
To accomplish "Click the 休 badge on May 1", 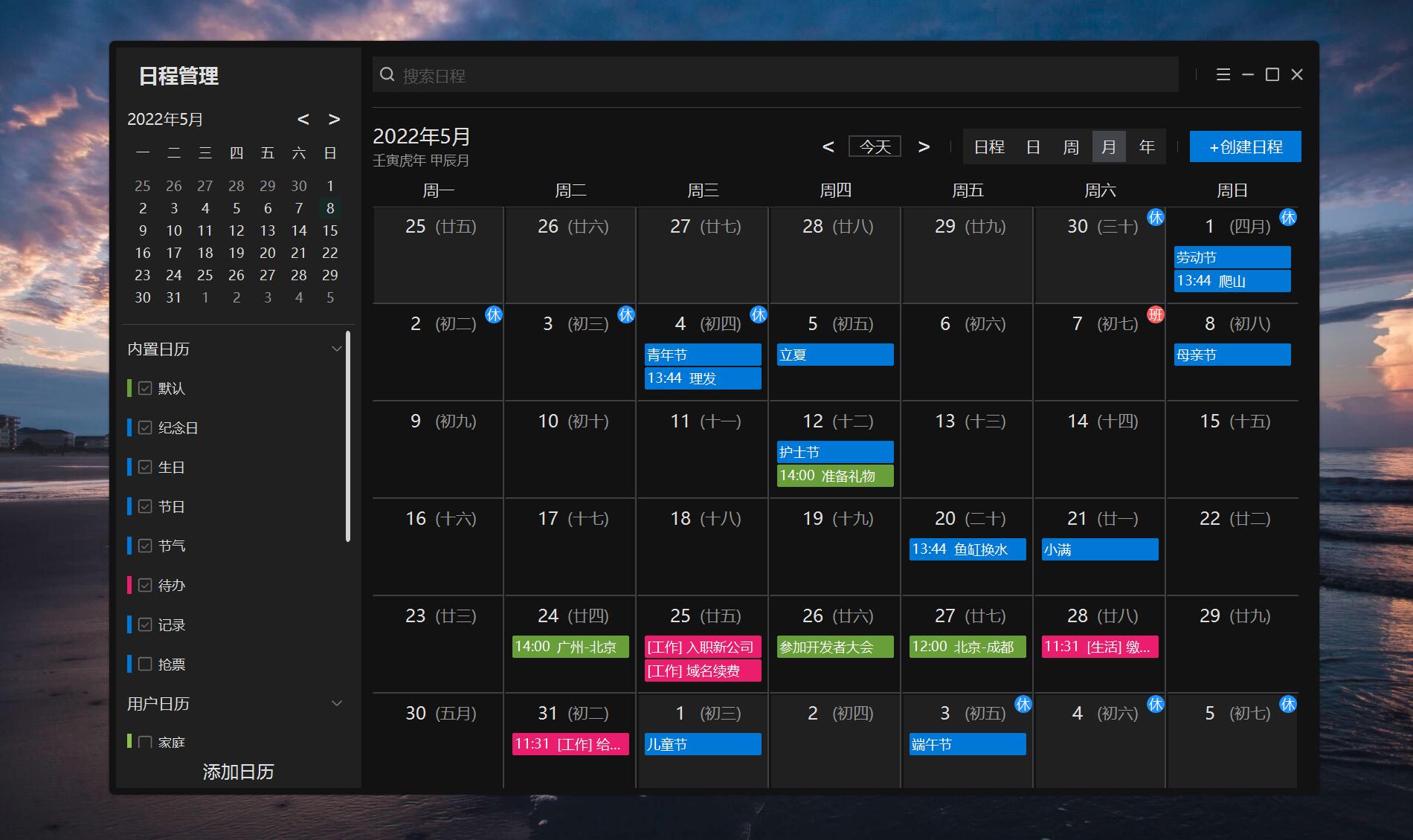I will [1287, 217].
